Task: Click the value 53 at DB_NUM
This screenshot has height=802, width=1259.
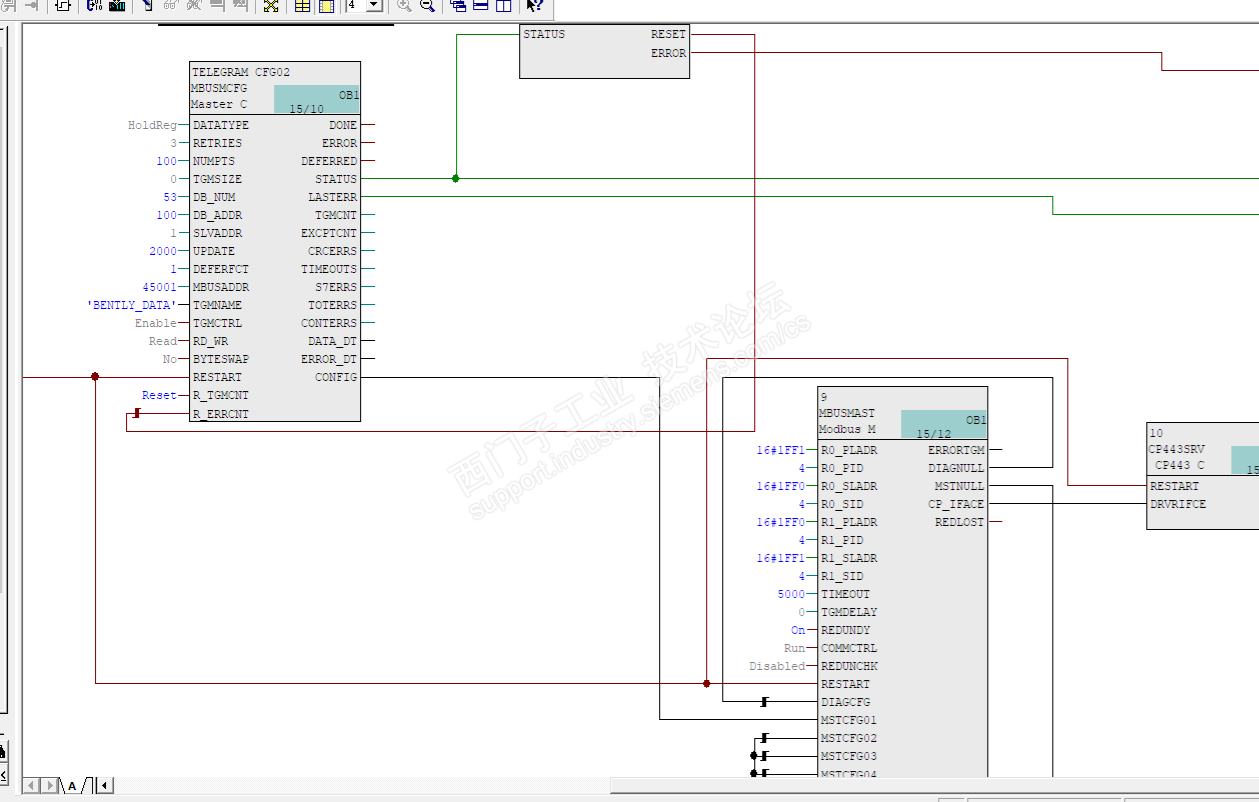Action: [x=169, y=197]
